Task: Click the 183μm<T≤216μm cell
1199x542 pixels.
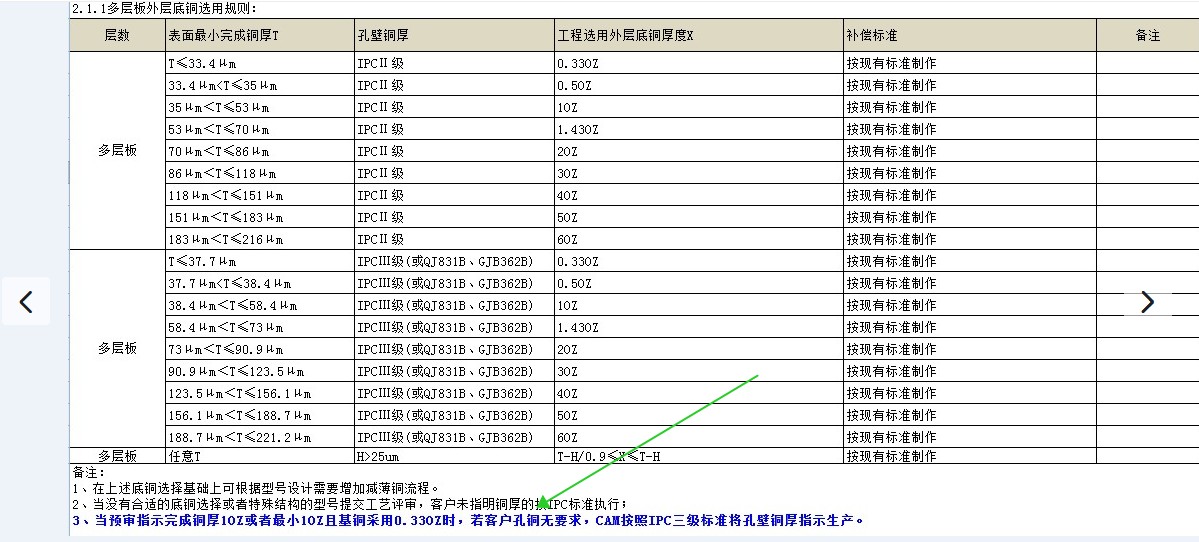Action: 260,239
